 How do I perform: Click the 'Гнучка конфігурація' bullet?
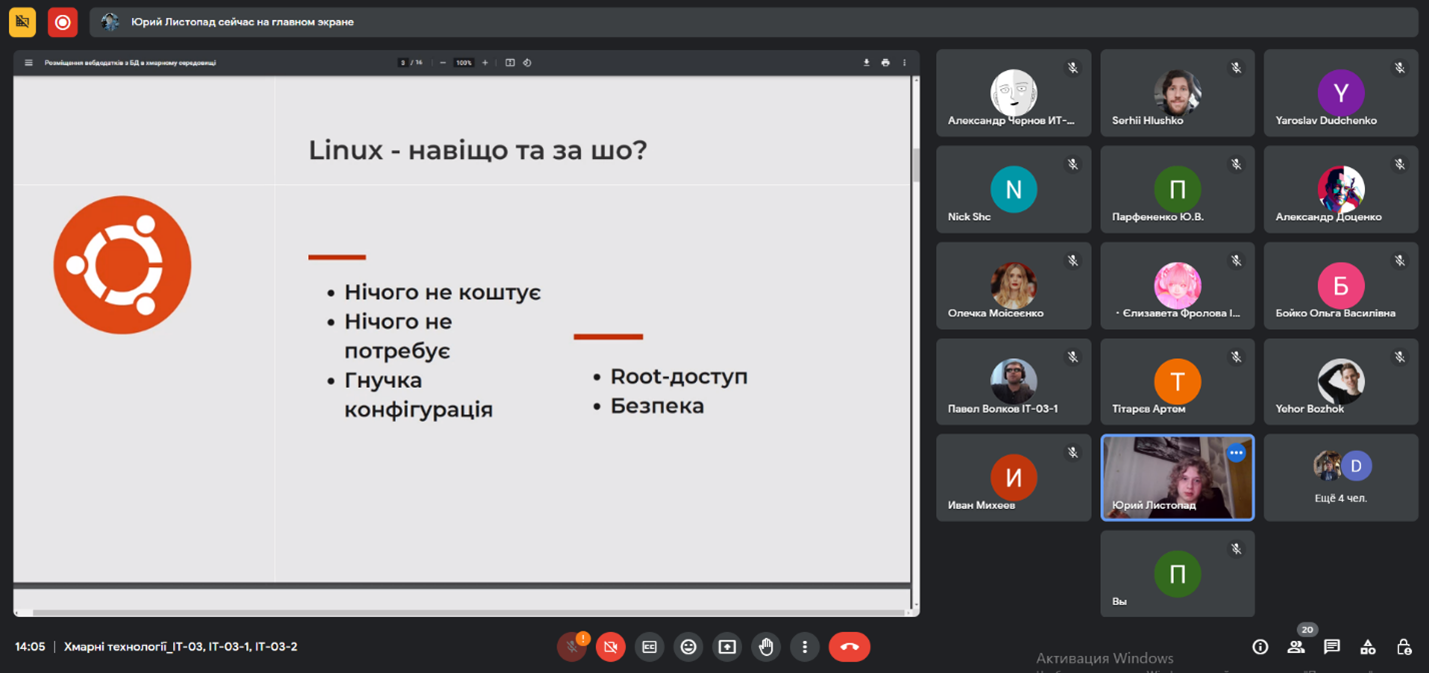click(418, 395)
